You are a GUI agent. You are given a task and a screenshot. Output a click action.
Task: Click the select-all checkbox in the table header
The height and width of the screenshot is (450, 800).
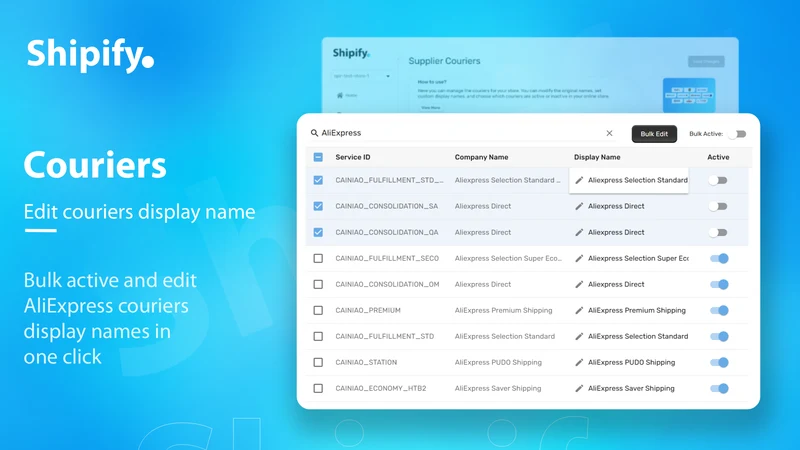[318, 157]
